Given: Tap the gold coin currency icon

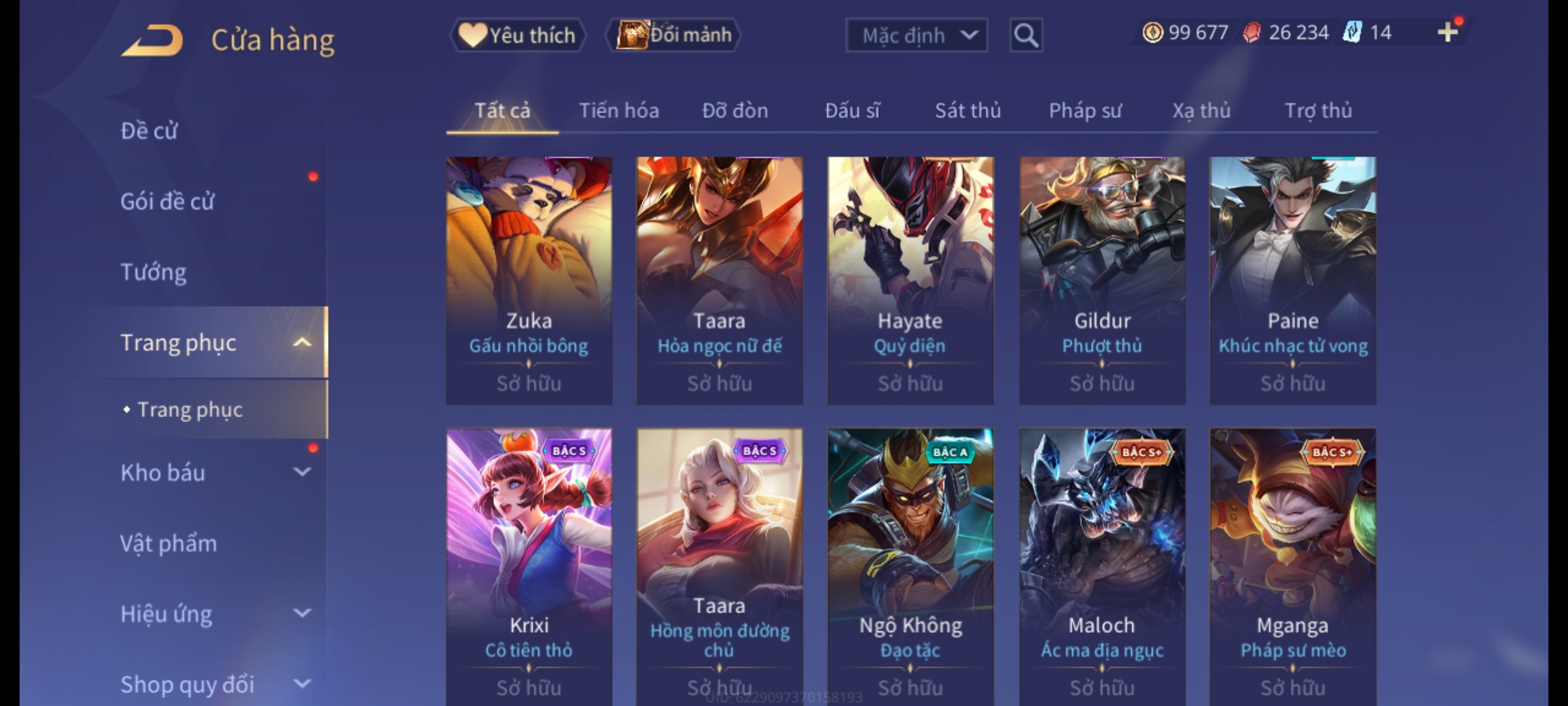Looking at the screenshot, I should pyautogui.click(x=1152, y=32).
